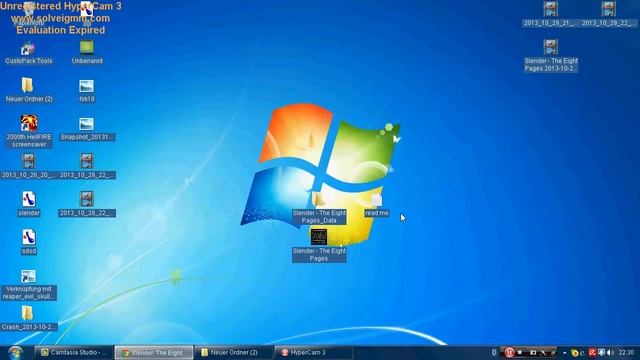Image resolution: width=640 pixels, height=360 pixels.
Task: Switch to Slender: The Eight Chrome taskbar button
Action: 154,353
